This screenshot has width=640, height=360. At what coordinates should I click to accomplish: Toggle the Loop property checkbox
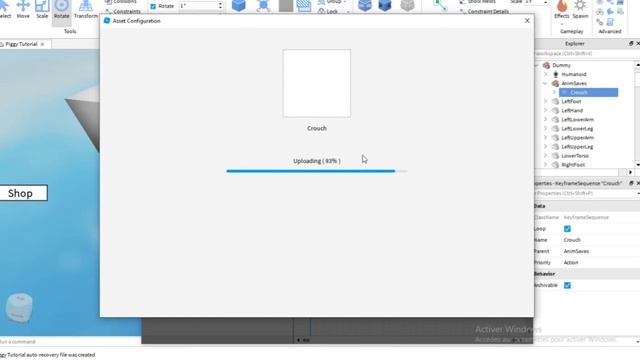coord(567,229)
